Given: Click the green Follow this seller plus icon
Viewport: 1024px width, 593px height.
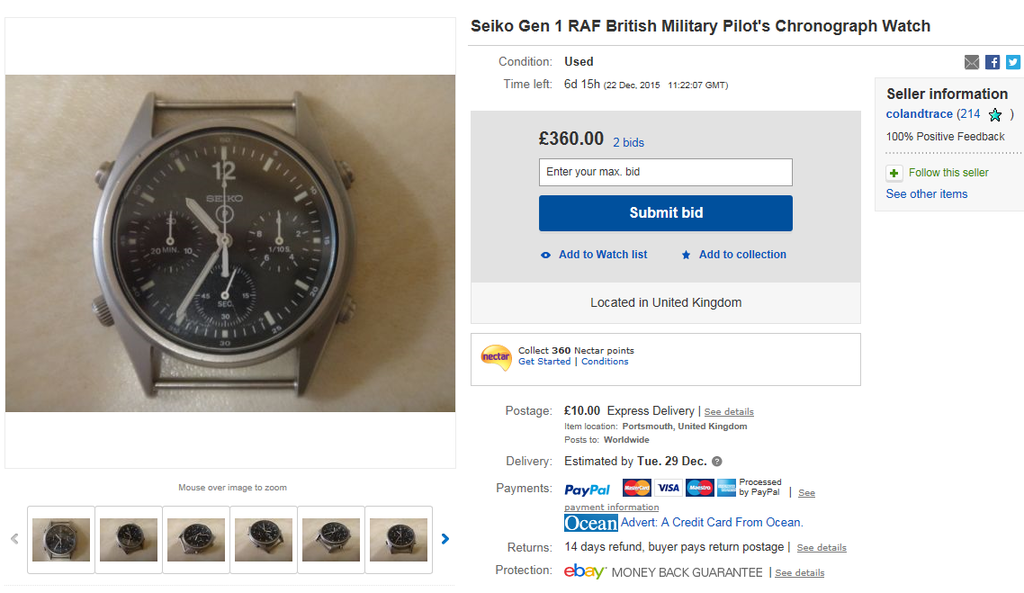Looking at the screenshot, I should point(894,173).
